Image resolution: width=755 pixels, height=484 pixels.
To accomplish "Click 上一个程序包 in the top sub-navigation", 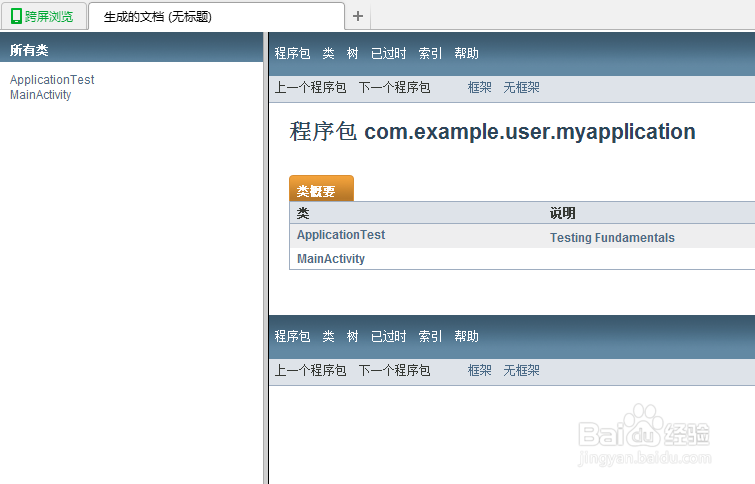I will point(310,88).
